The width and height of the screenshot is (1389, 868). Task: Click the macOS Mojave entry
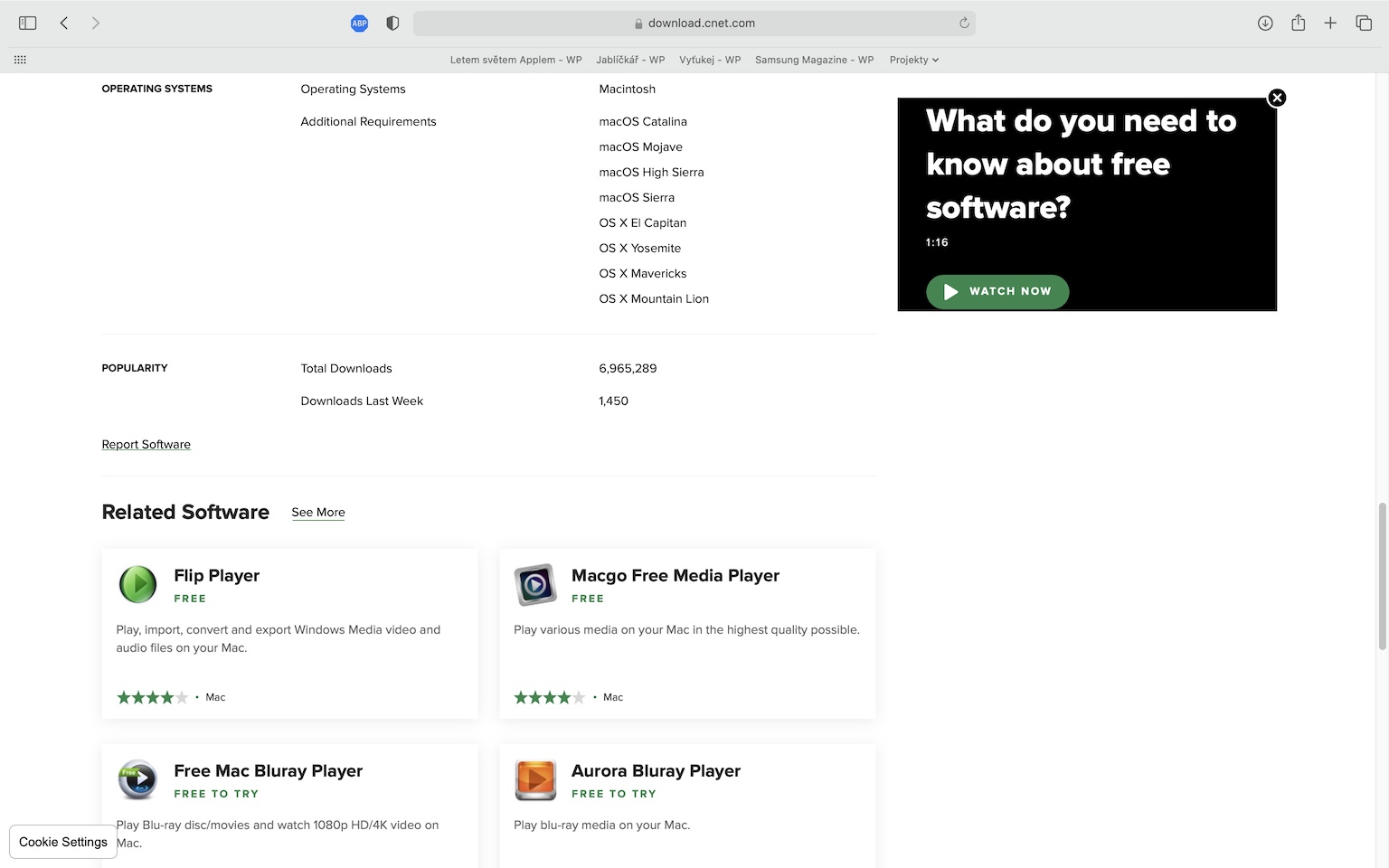(x=640, y=146)
